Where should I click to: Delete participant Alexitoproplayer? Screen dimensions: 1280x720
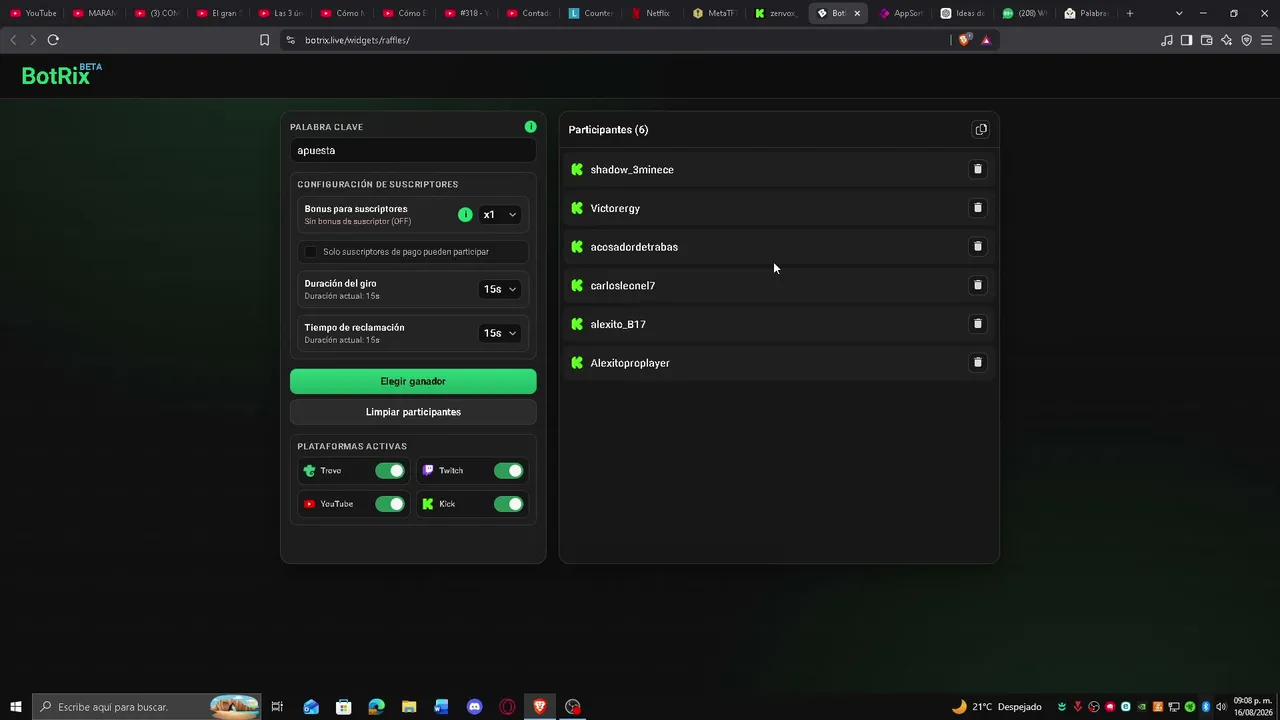point(978,363)
